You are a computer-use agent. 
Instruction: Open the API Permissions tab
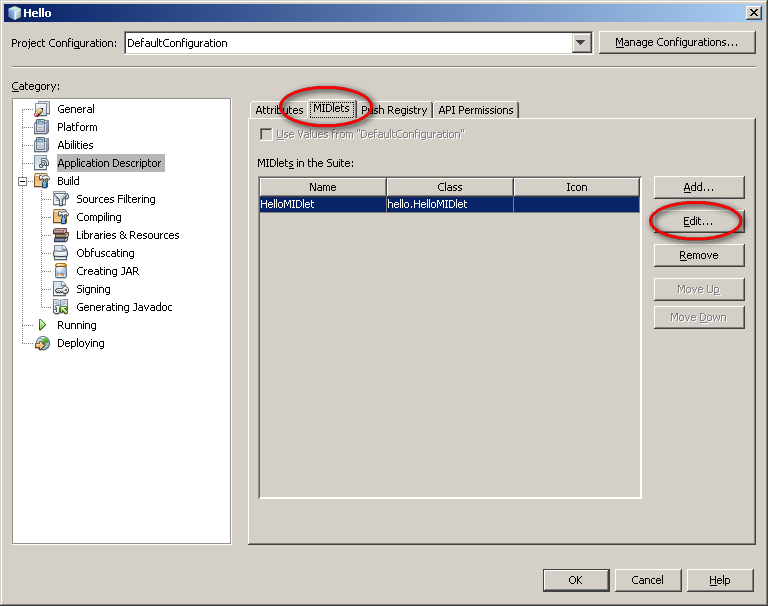[x=476, y=110]
